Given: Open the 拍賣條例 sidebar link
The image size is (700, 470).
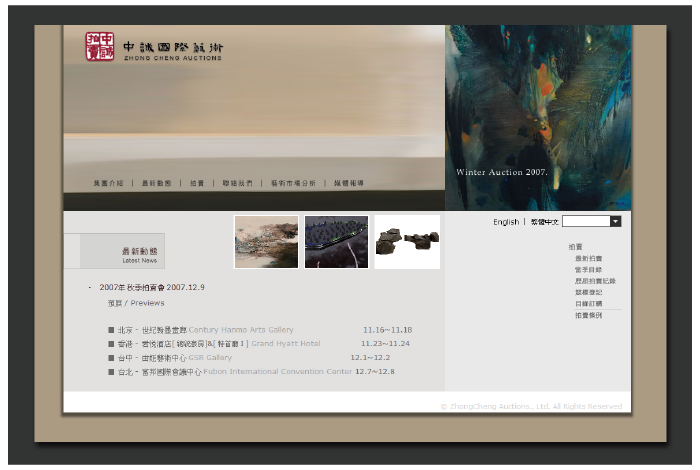Looking at the screenshot, I should click(588, 315).
